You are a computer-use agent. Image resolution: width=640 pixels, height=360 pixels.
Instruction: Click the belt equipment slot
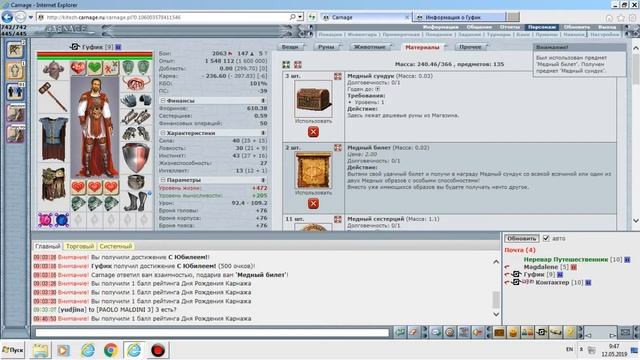[x=136, y=182]
